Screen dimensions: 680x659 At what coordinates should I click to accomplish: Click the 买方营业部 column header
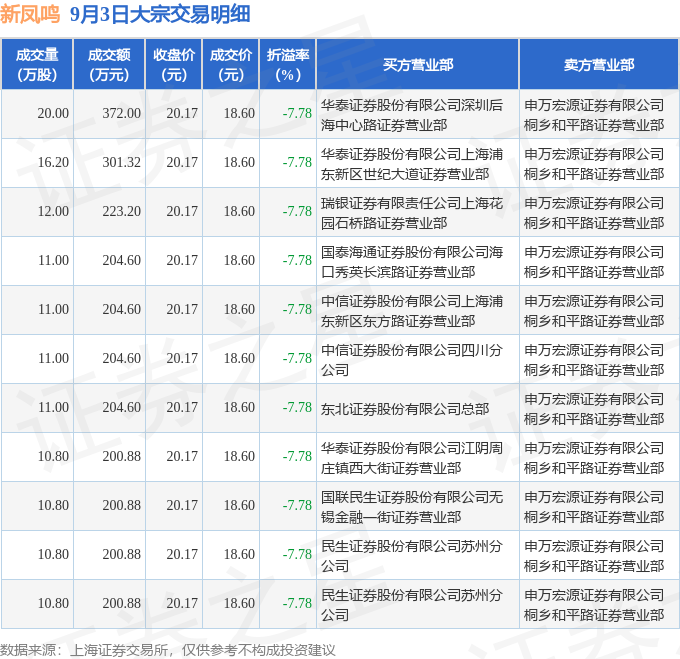(418, 65)
